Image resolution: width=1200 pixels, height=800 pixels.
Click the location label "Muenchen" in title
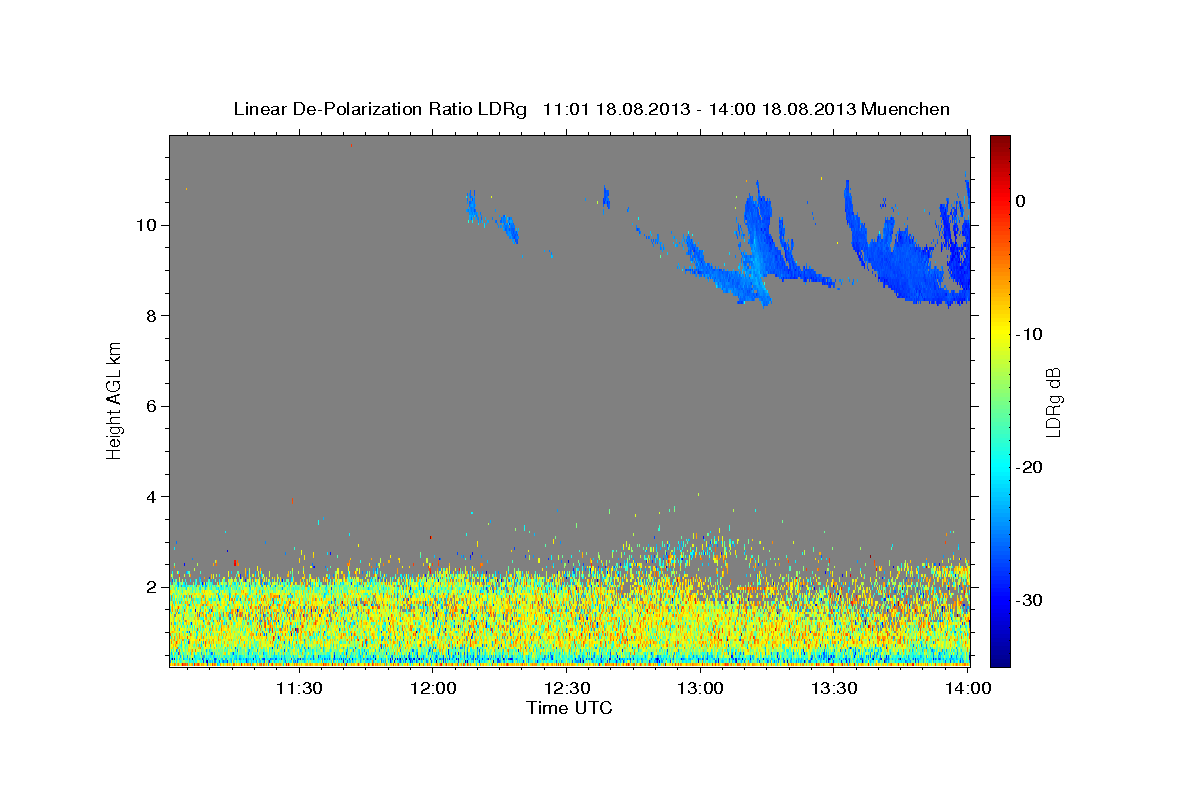pos(906,109)
